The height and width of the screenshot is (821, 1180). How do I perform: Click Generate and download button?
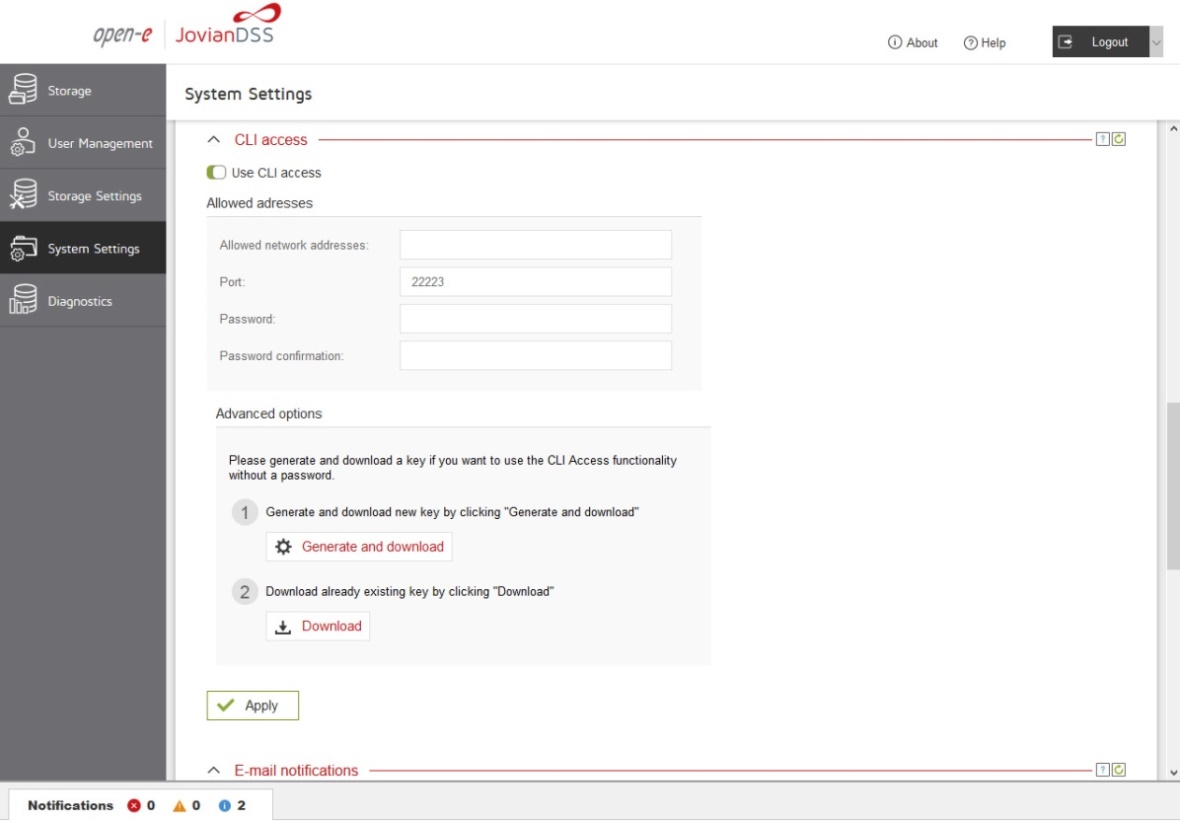coord(359,547)
